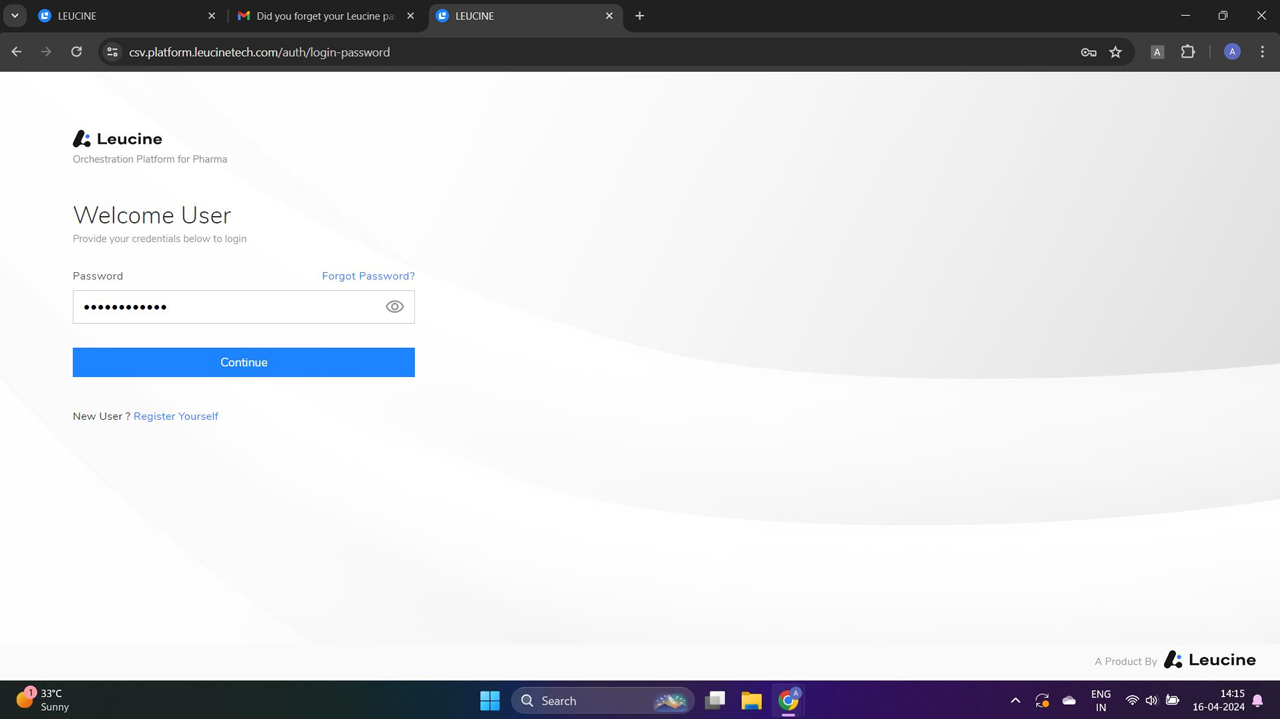Click inside the Password input field
The height and width of the screenshot is (719, 1280).
tap(243, 307)
